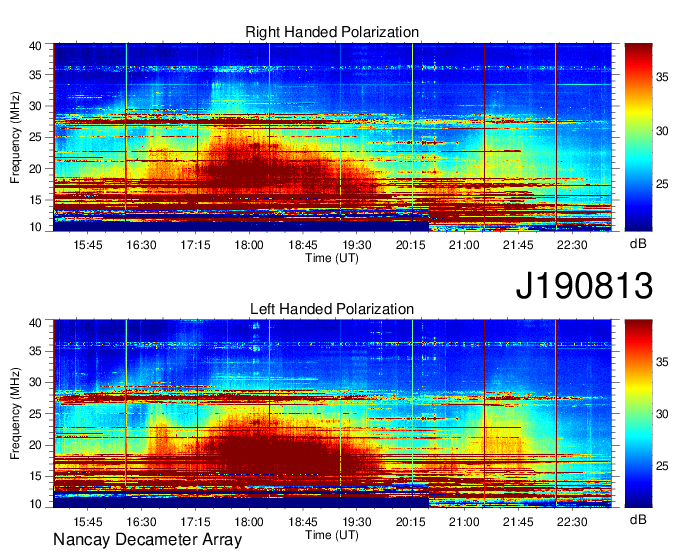The width and height of the screenshot is (680, 552).
Task: Click the 22:30 time tick of Left Handed plot
Action: (x=572, y=521)
